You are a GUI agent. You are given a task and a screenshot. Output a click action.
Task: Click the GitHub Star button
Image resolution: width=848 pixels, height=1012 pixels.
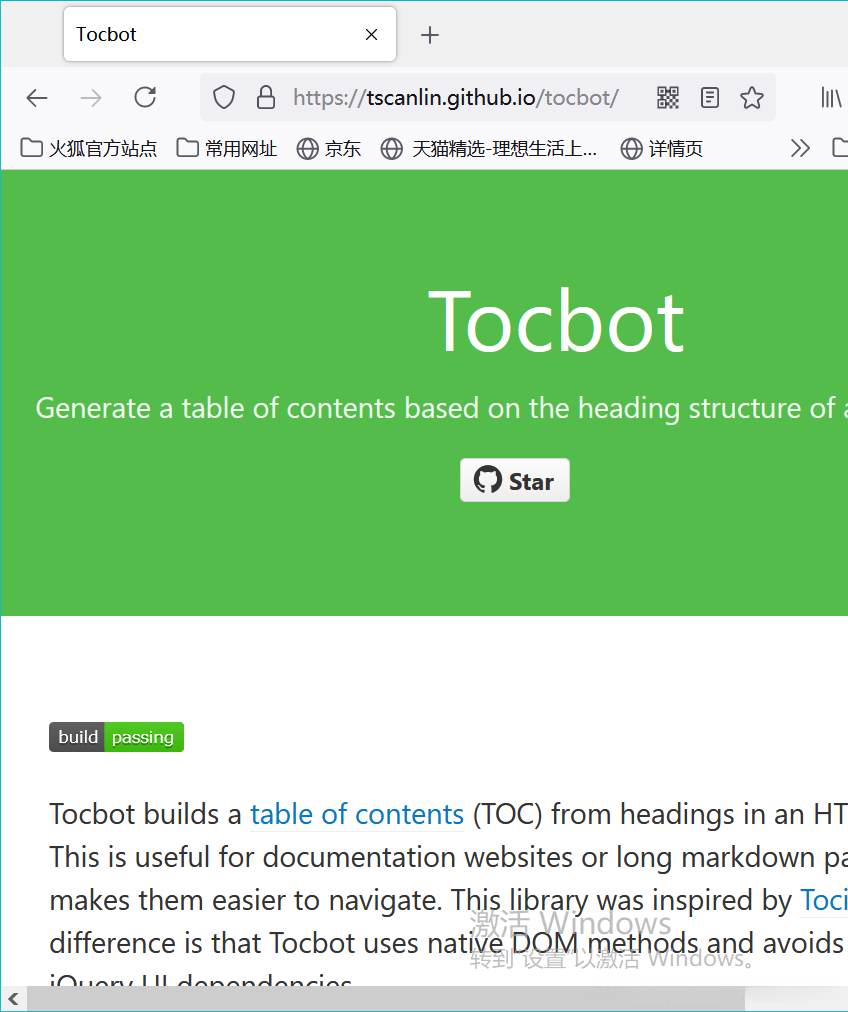point(515,480)
